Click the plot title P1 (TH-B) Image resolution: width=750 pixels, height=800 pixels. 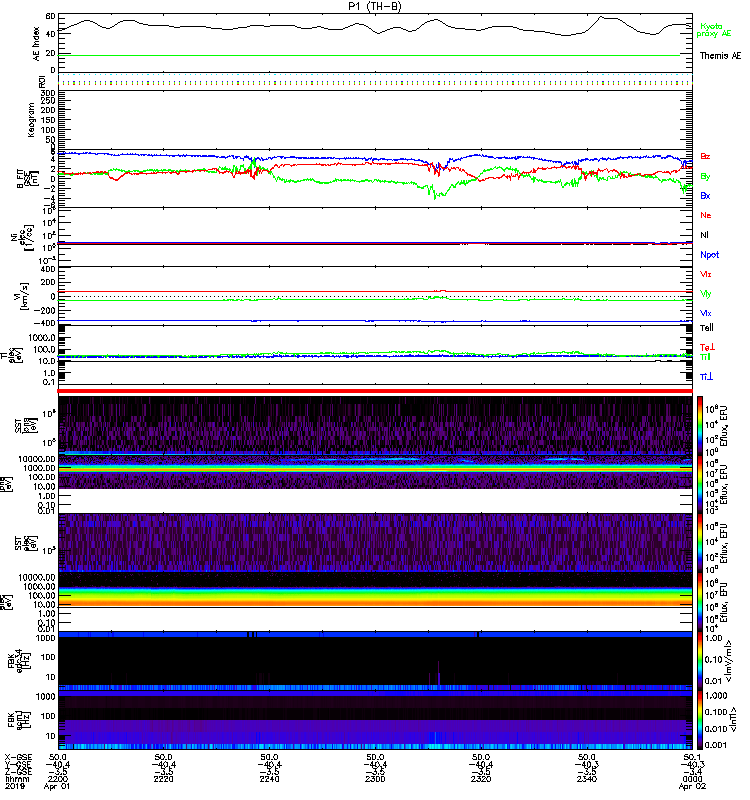[375, 6]
